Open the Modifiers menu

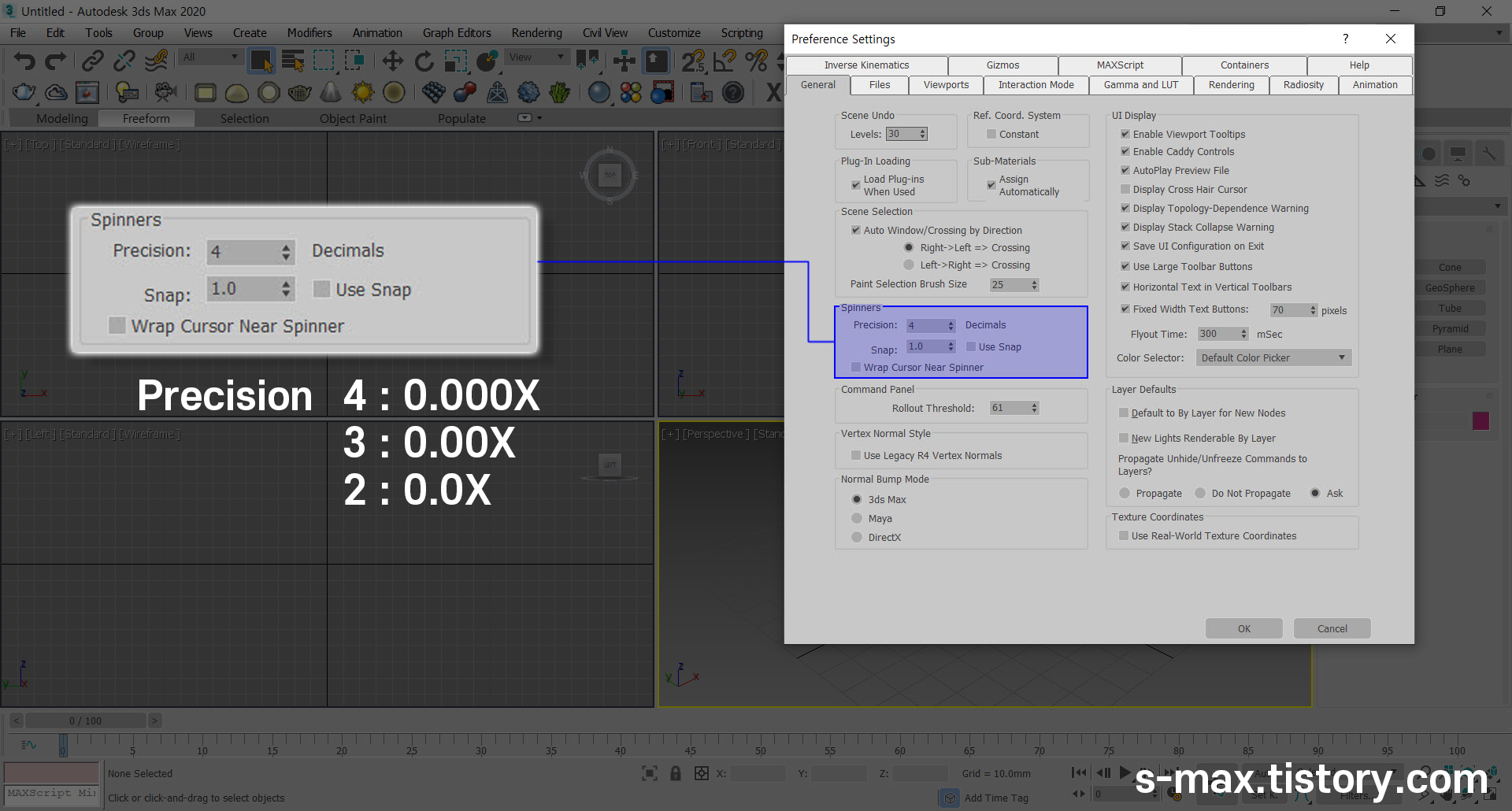coord(309,32)
